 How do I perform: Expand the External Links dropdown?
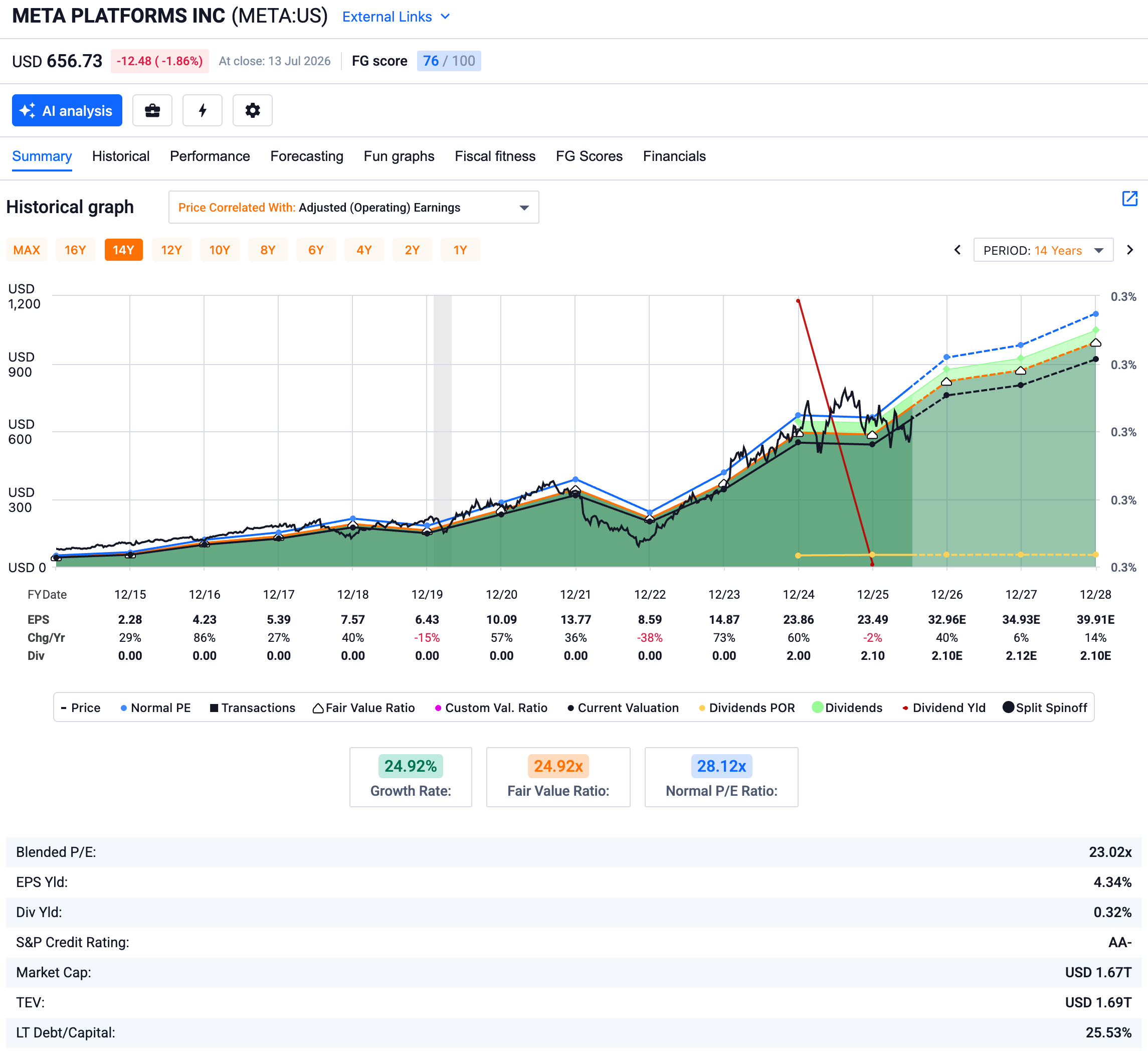397,17
